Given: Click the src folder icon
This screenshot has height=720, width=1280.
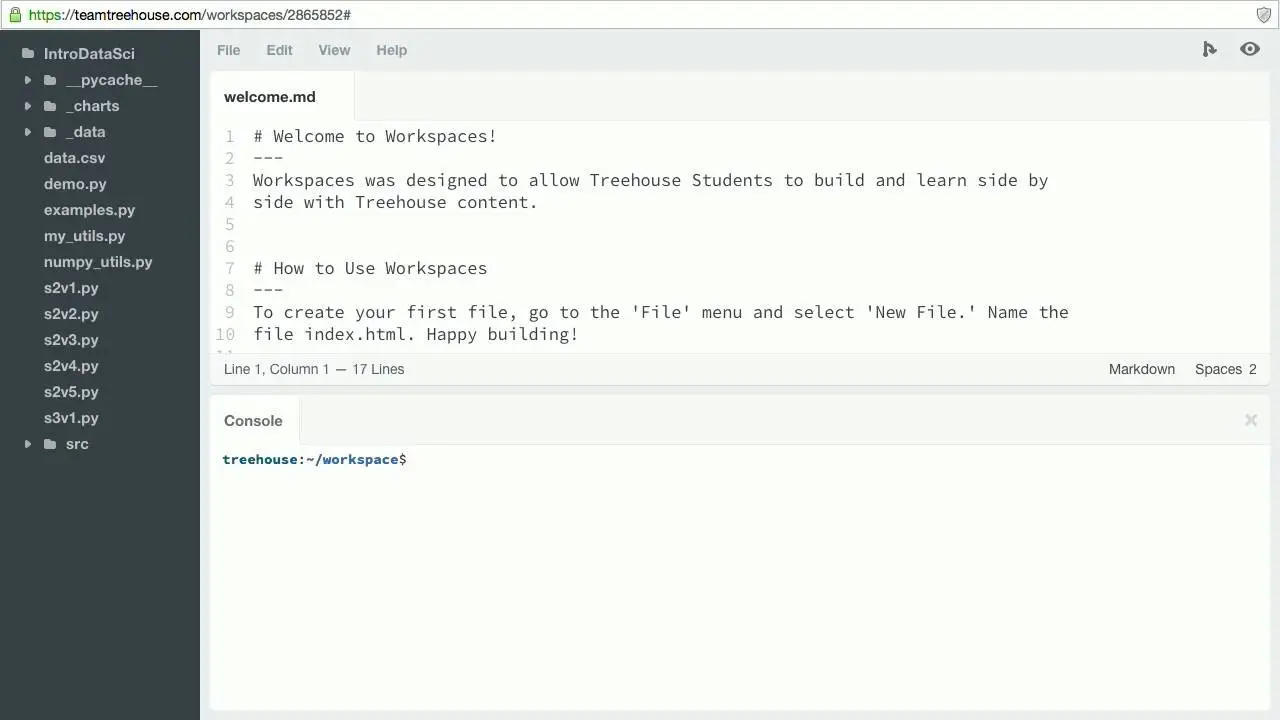Looking at the screenshot, I should (50, 444).
